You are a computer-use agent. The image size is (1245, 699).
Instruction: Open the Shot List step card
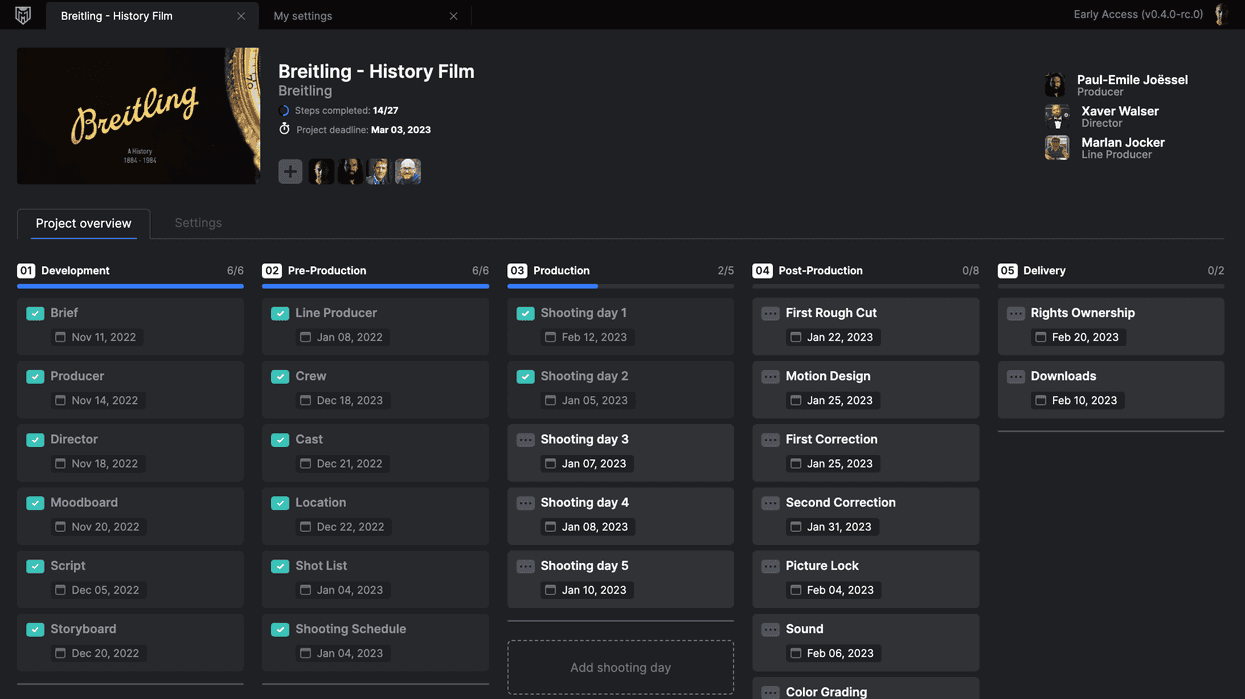[x=375, y=578]
